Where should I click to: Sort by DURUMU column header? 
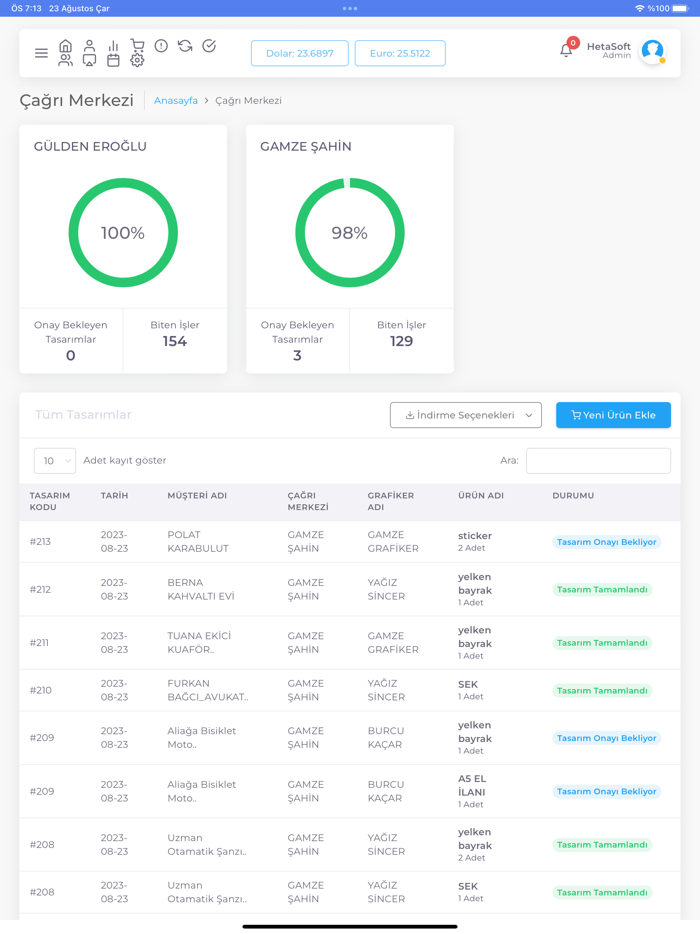pyautogui.click(x=573, y=495)
